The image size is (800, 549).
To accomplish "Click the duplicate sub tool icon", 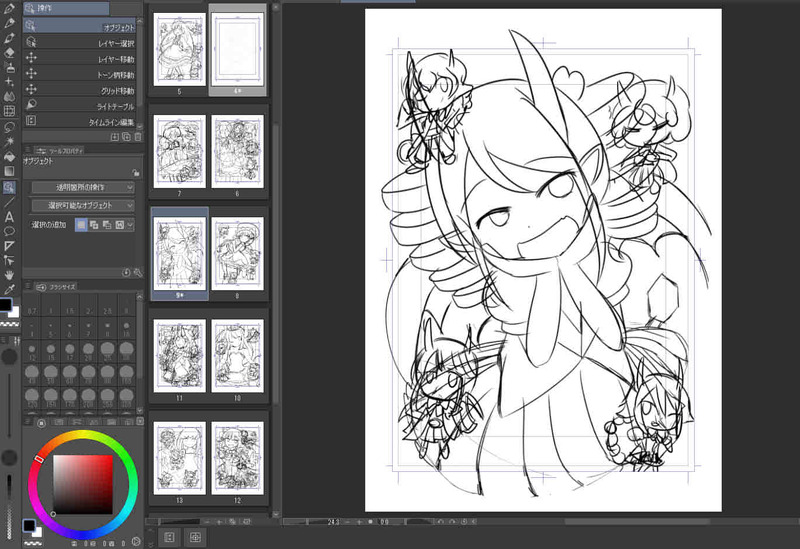I will click(x=126, y=137).
